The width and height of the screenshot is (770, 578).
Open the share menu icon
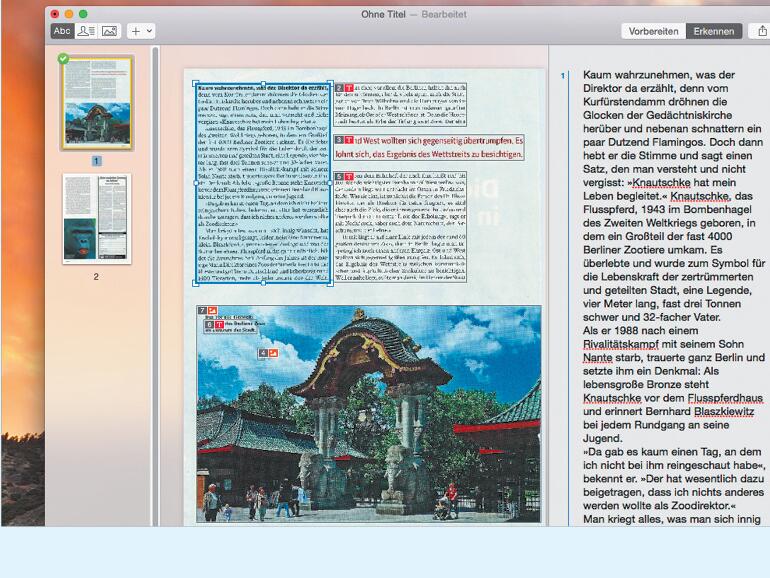(762, 31)
